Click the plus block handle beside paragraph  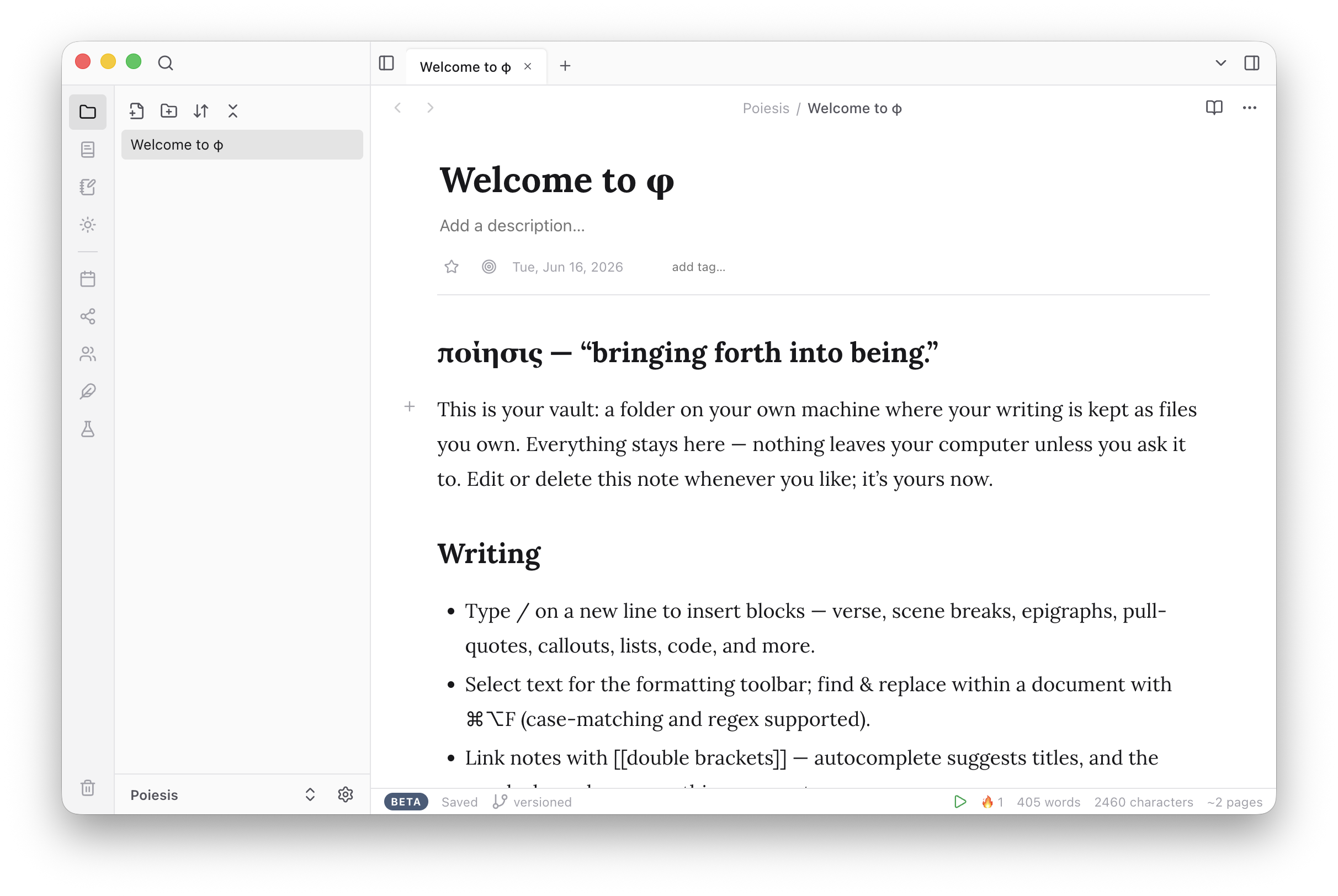click(x=410, y=407)
